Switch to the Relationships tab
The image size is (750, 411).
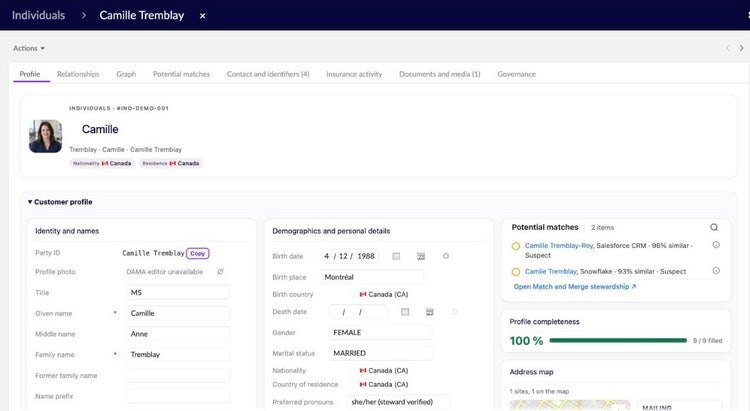tap(78, 74)
